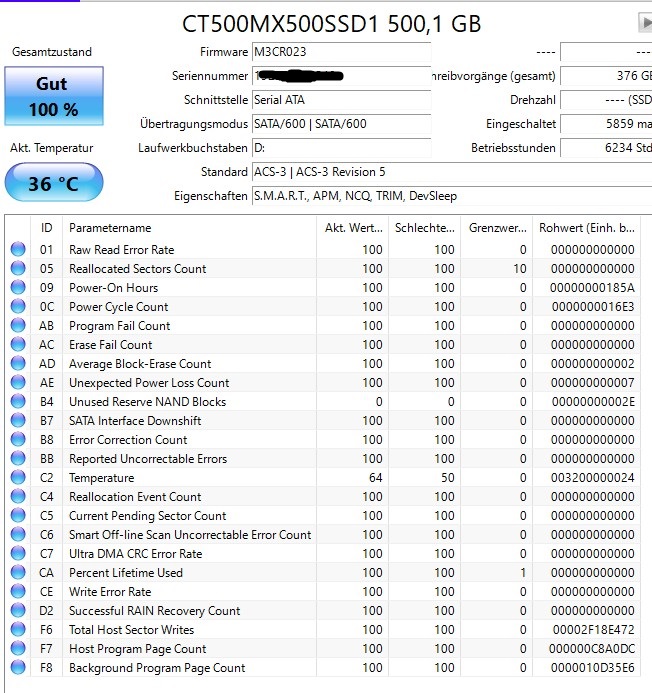Select the Average Block-Erase Count name
The height and width of the screenshot is (693, 652).
(x=140, y=364)
